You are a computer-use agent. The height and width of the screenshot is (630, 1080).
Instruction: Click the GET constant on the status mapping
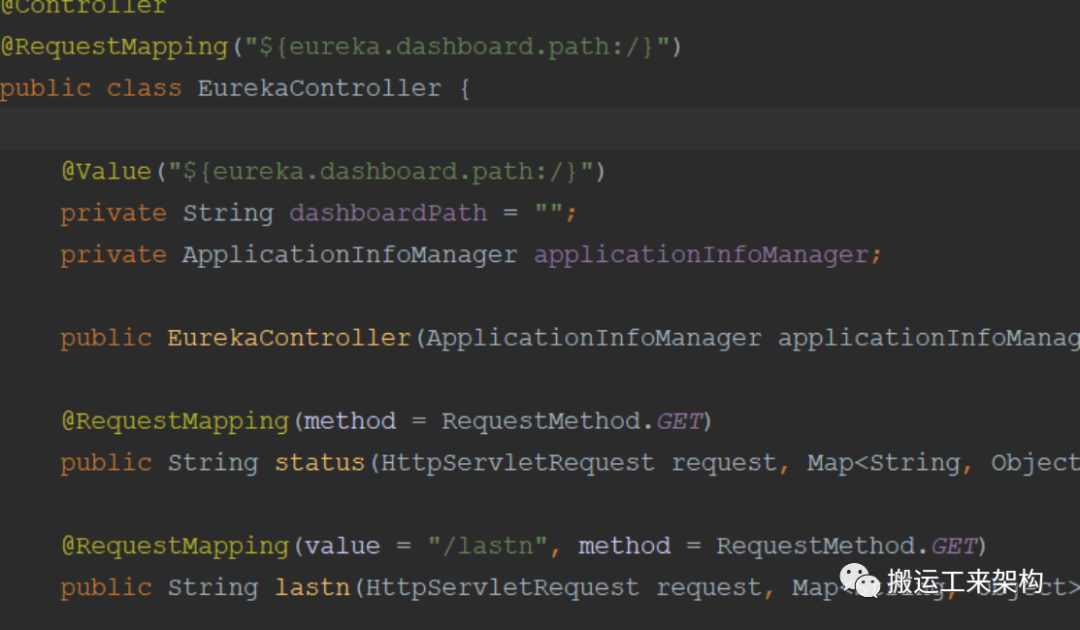(679, 421)
